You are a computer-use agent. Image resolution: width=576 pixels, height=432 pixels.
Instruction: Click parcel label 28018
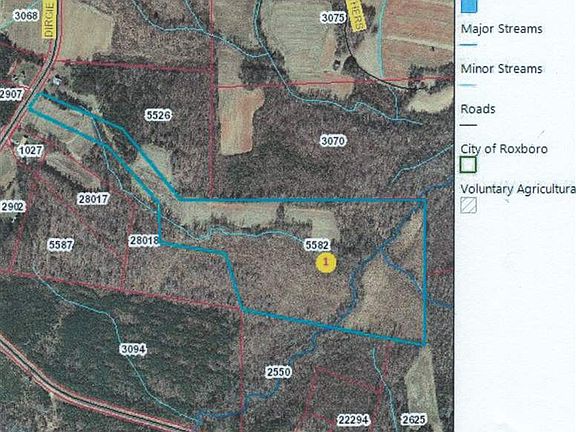[144, 241]
